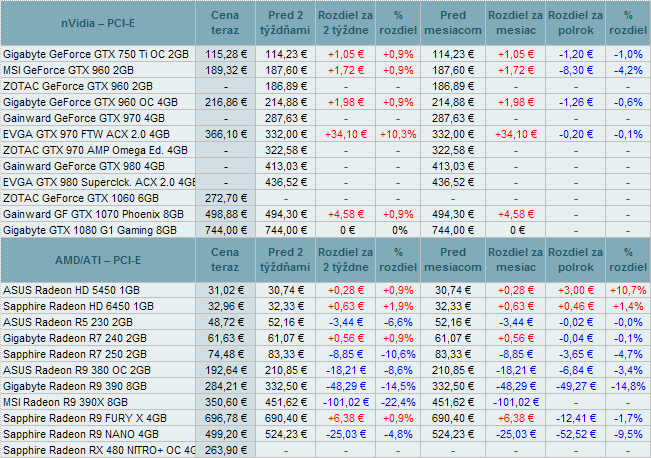Click the '-0,20 €' half-year difference
Viewport: 651px width, 458px height.
[x=576, y=135]
